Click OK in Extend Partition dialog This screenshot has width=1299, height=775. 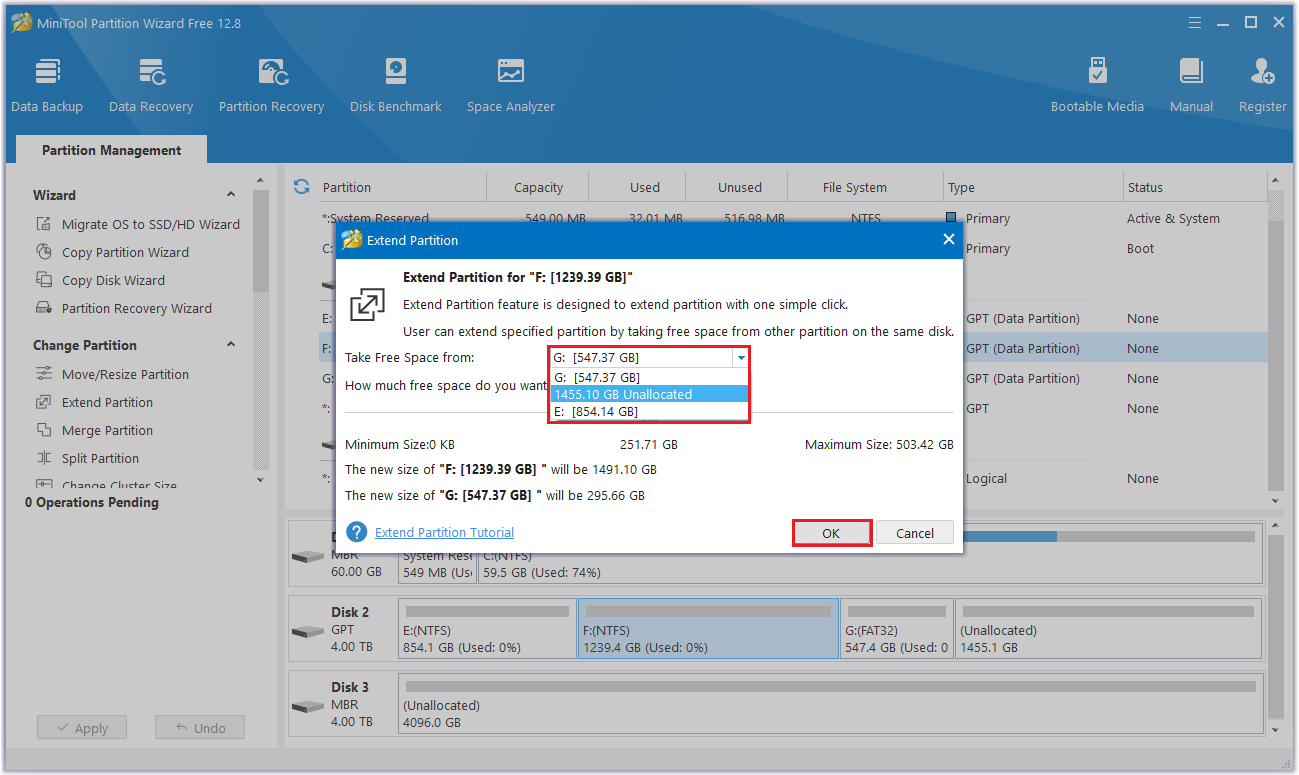point(832,533)
